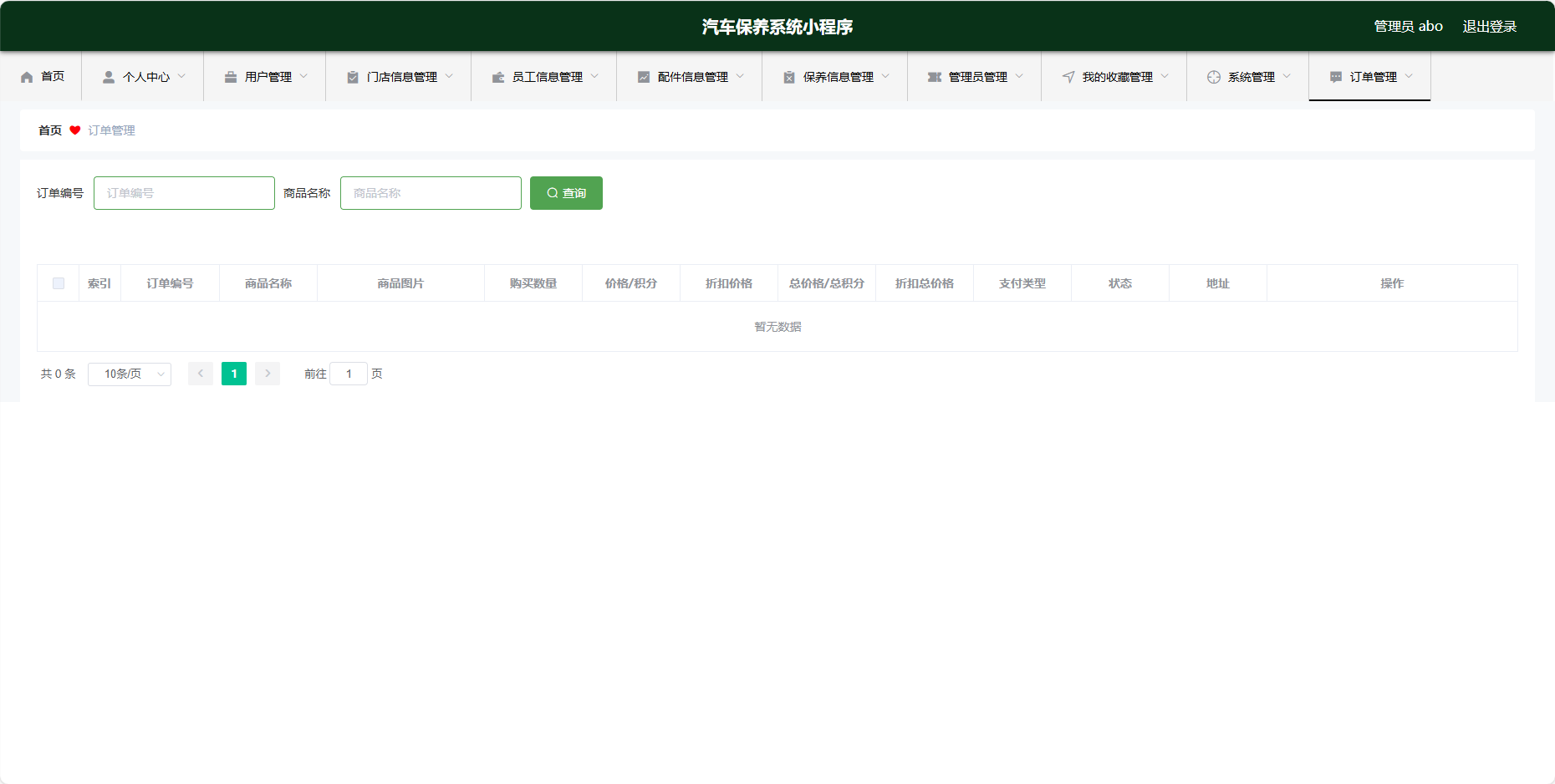
Task: Click the red heart breadcrumb separator
Action: coord(75,130)
